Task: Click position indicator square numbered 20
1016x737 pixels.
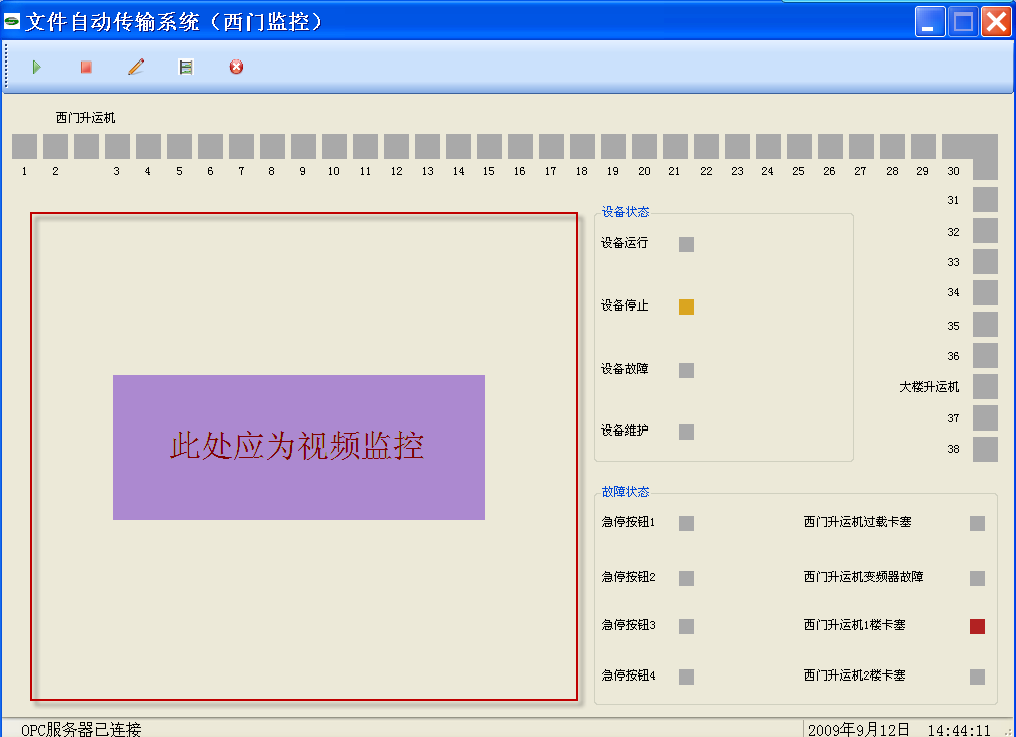Action: pyautogui.click(x=644, y=146)
